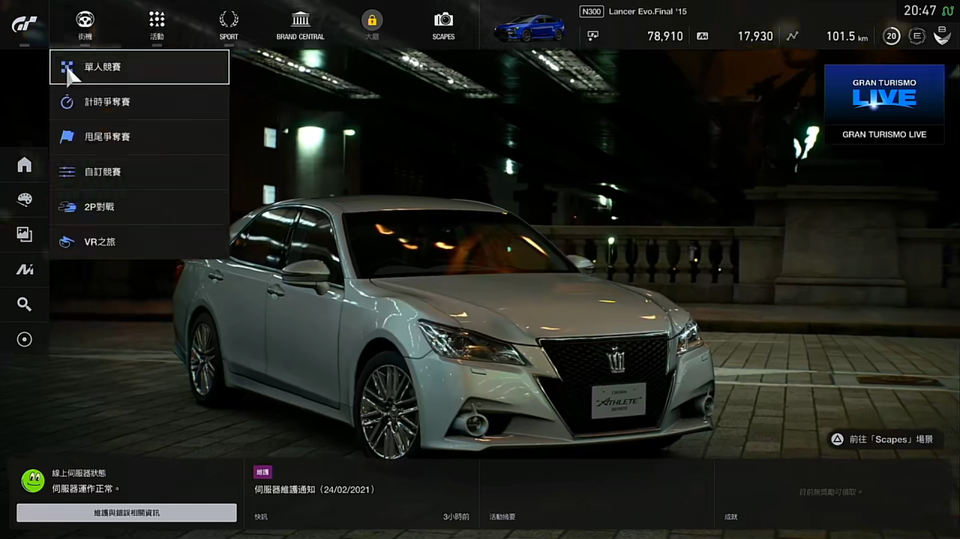Click the Gran Turismo logo icon
Viewport: 960px width, 539px height.
(24, 24)
